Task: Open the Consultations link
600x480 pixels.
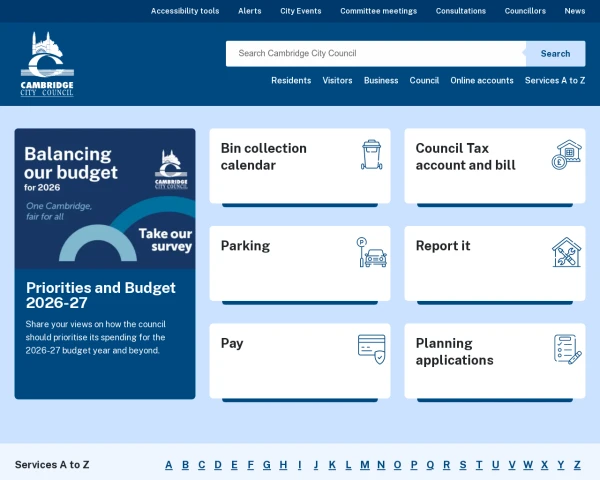Action: tap(461, 11)
